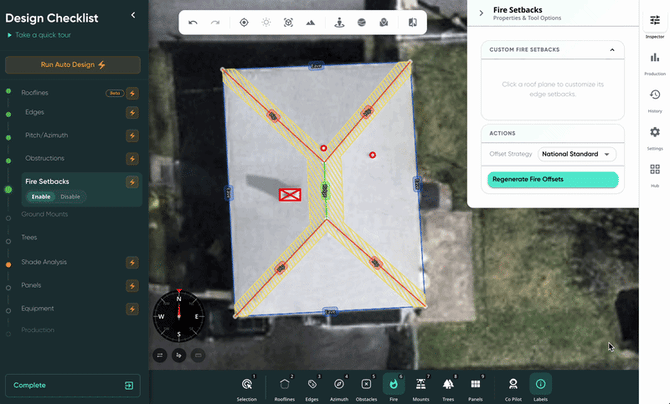Open the History sidebar panel
Viewport: 670px width, 404px height.
pyautogui.click(x=655, y=100)
